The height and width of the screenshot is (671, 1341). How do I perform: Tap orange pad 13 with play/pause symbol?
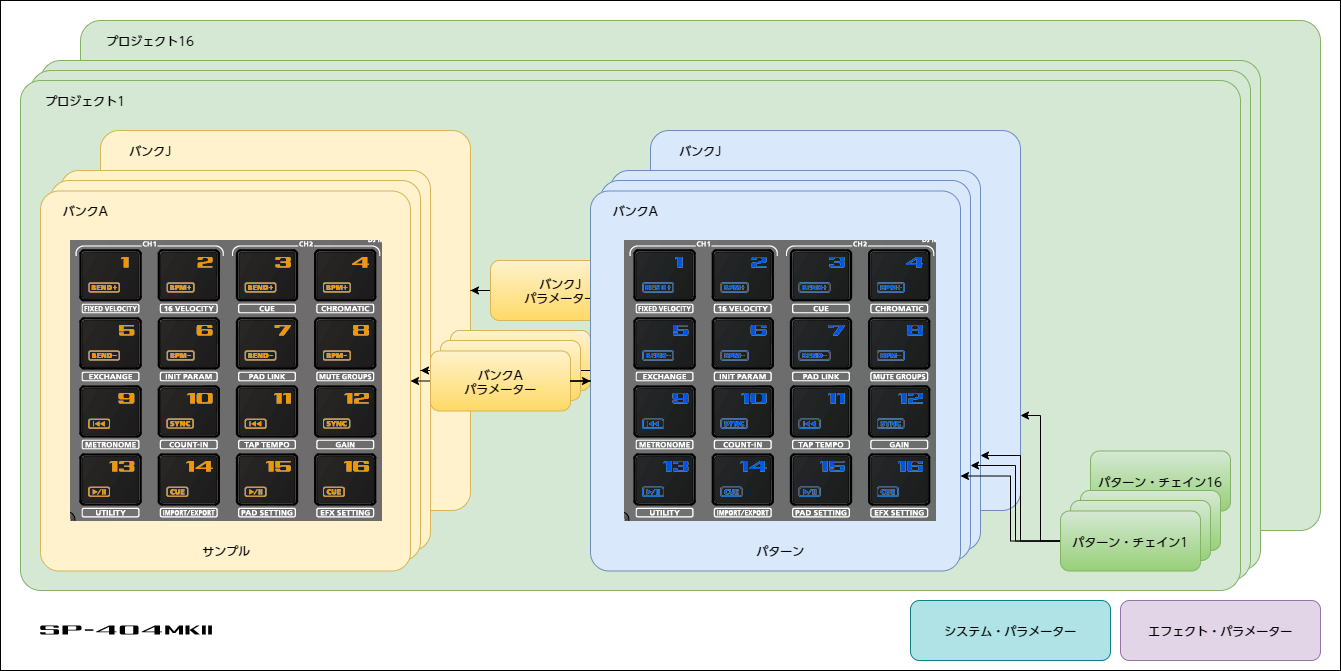(111, 479)
